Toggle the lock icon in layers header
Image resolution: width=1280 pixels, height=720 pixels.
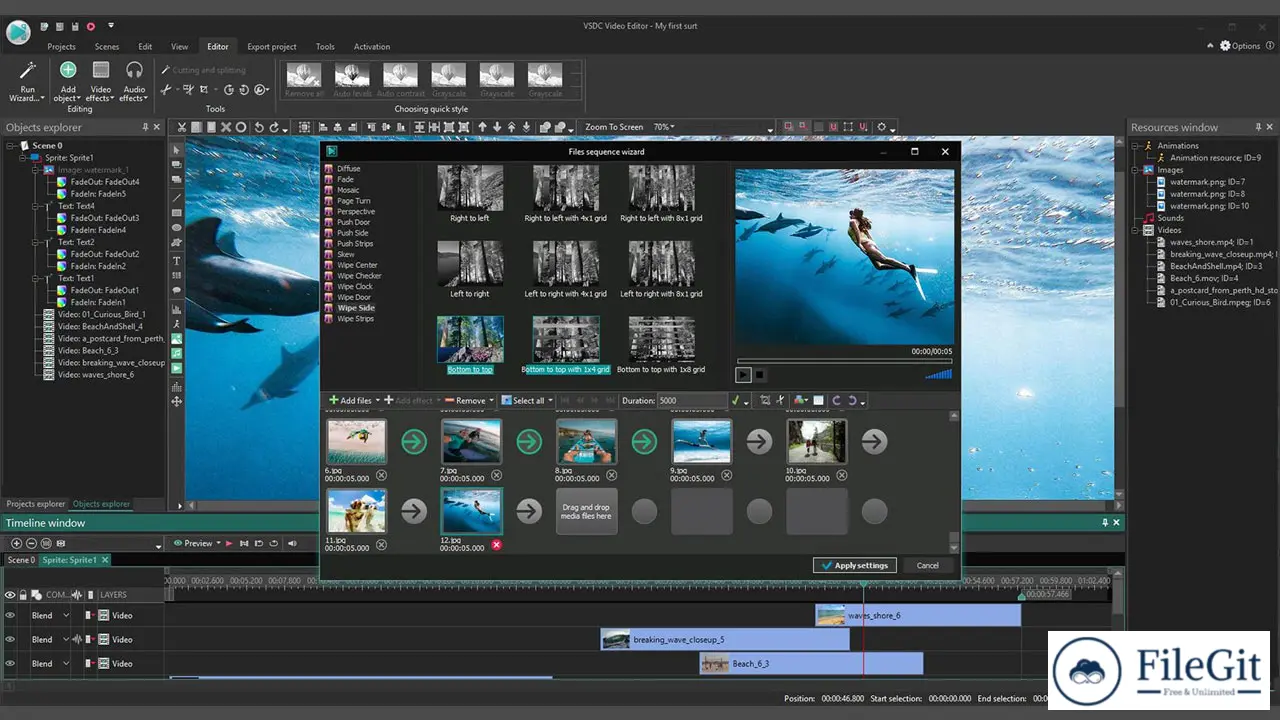click(23, 594)
